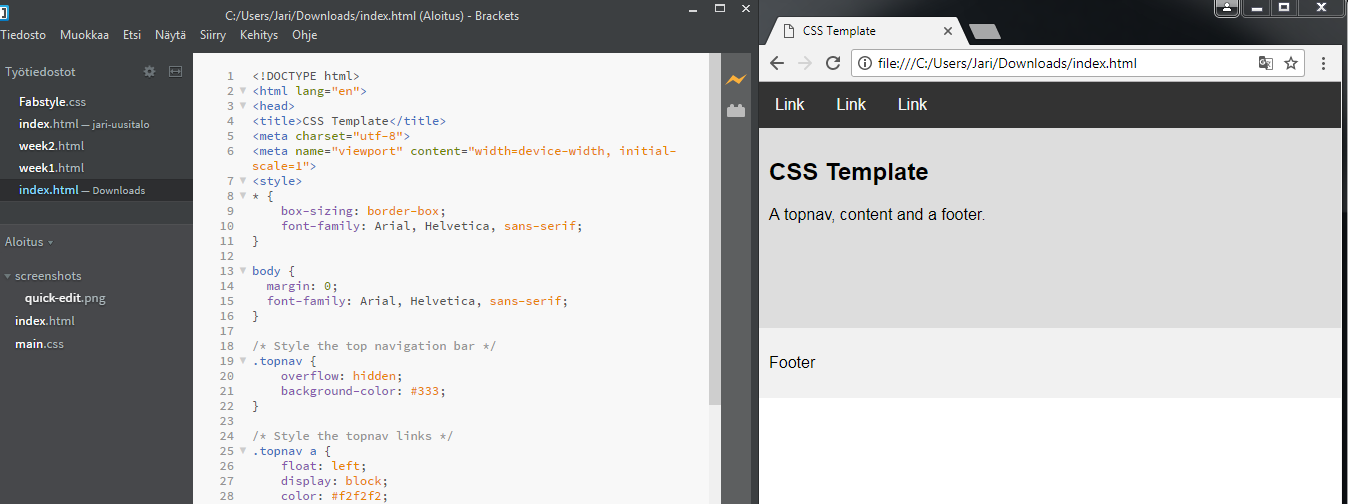Viewport: 1348px width, 504px height.
Task: Toggle Live Preview lightning bolt icon
Action: coord(736,79)
